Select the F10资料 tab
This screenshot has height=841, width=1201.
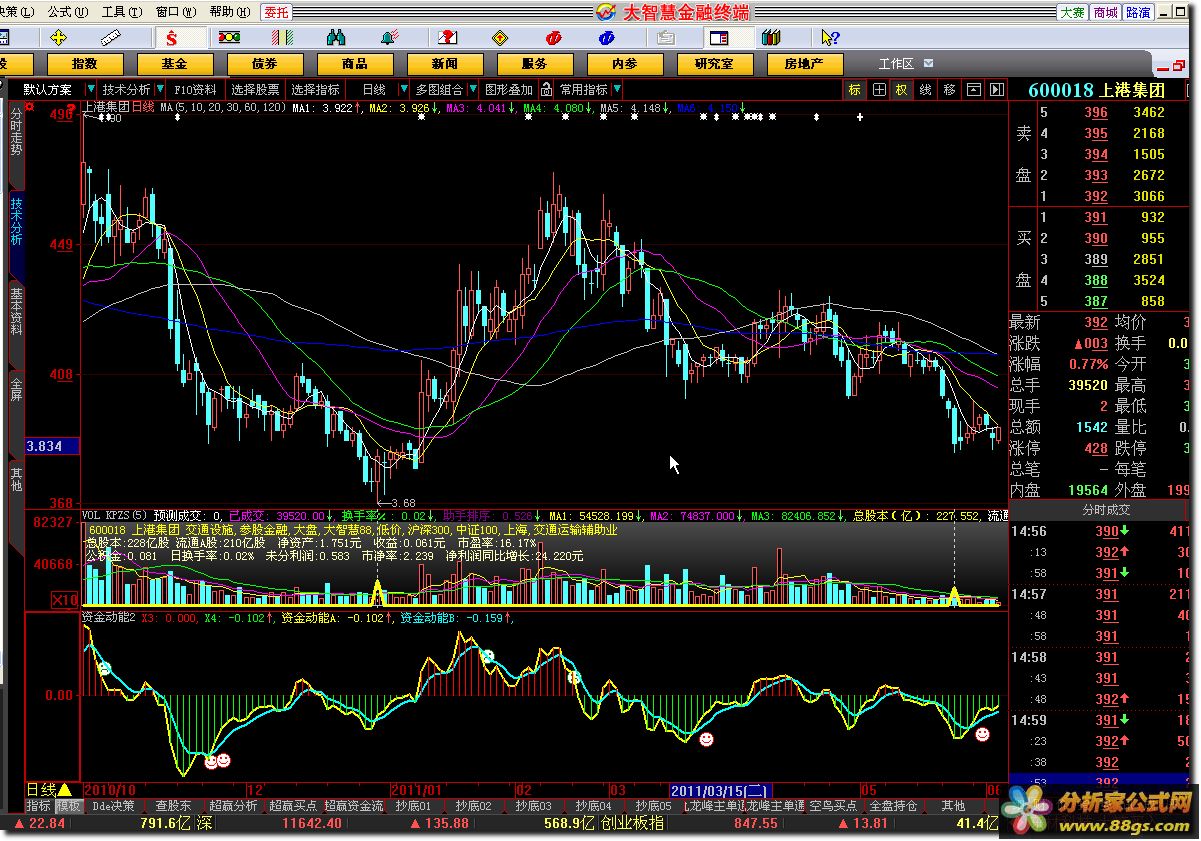[x=195, y=89]
